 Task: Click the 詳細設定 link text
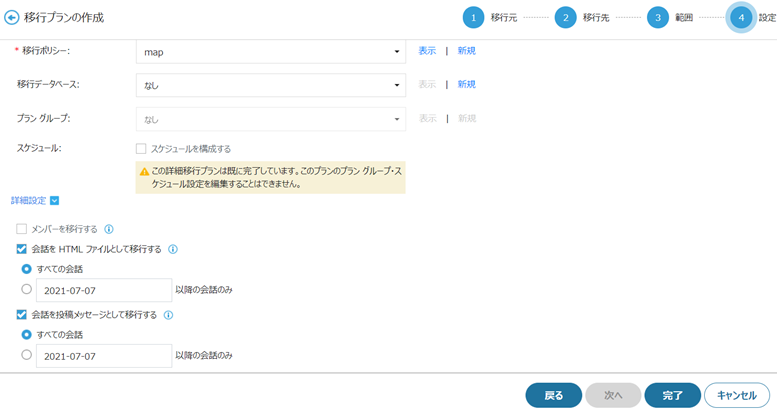point(28,201)
